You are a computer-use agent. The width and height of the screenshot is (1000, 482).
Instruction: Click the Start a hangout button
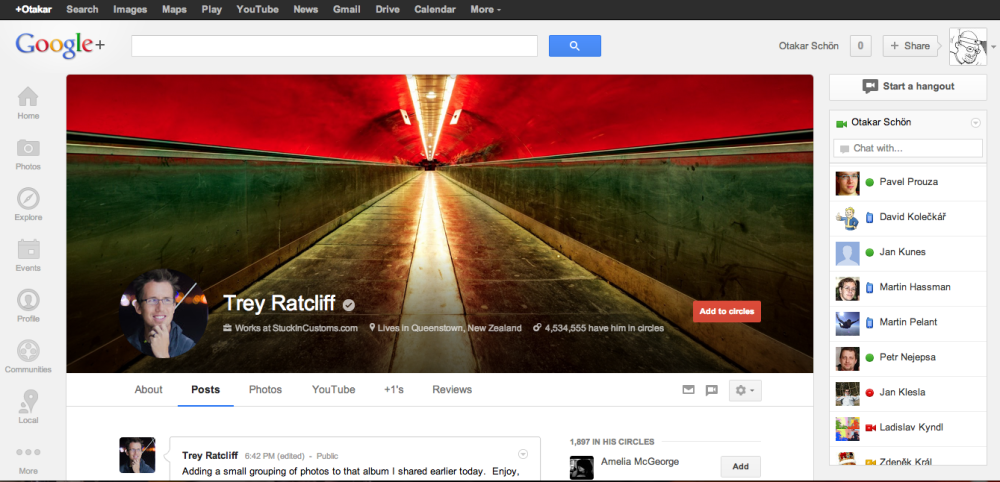tap(908, 87)
